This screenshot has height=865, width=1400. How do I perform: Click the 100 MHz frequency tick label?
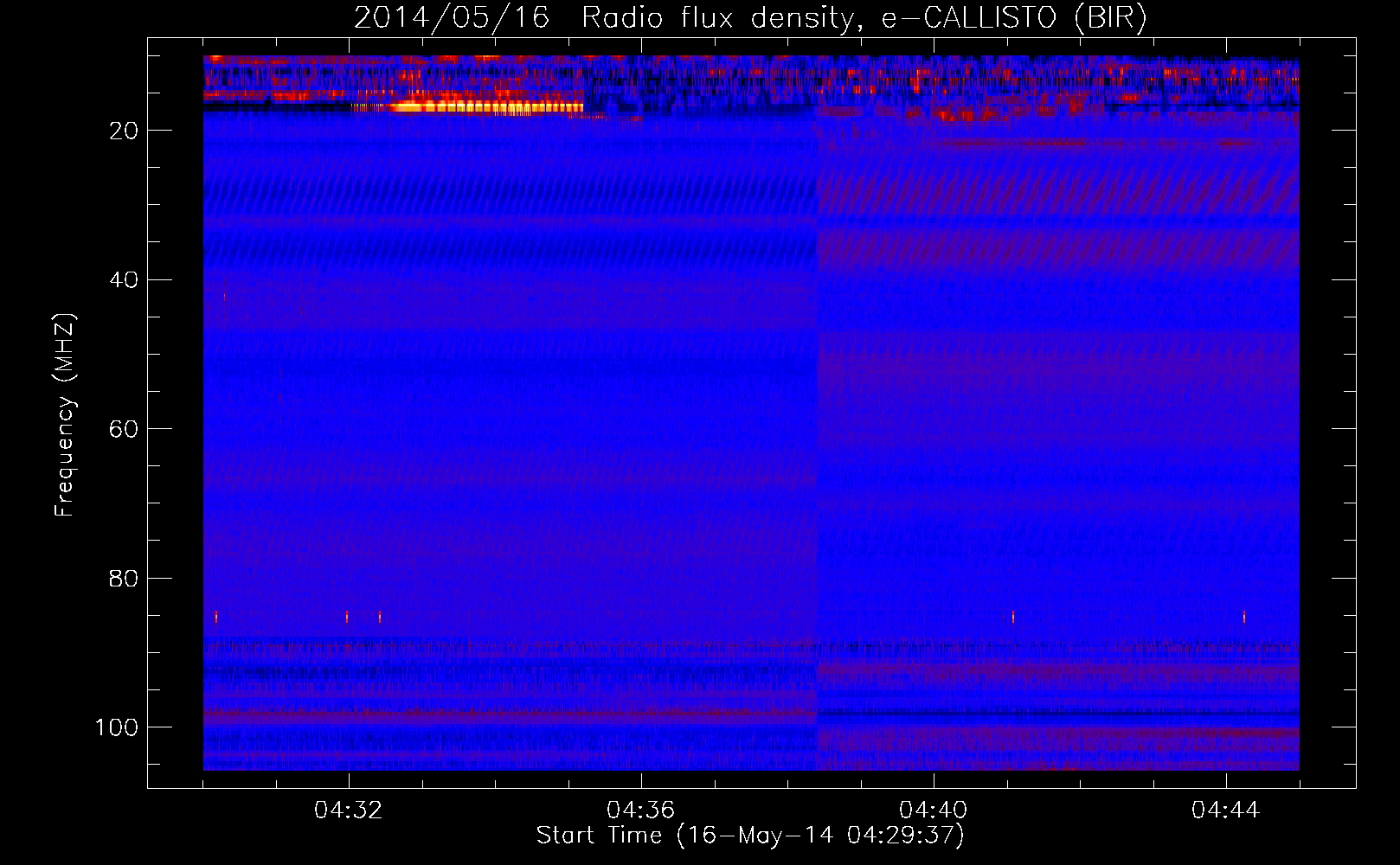(x=117, y=727)
